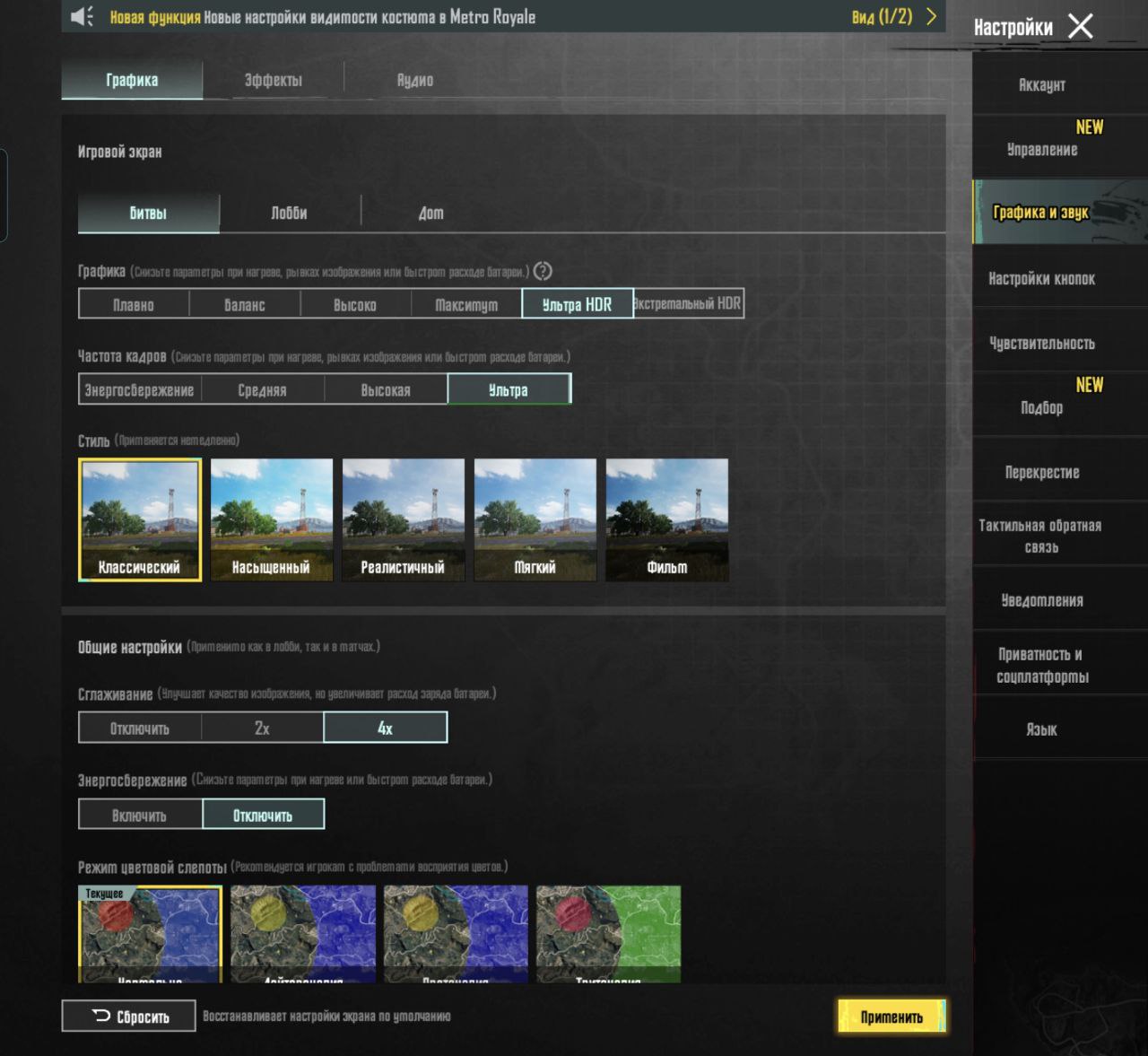Click the speaker announcement icon
This screenshot has height=1056, width=1148.
pos(82,17)
